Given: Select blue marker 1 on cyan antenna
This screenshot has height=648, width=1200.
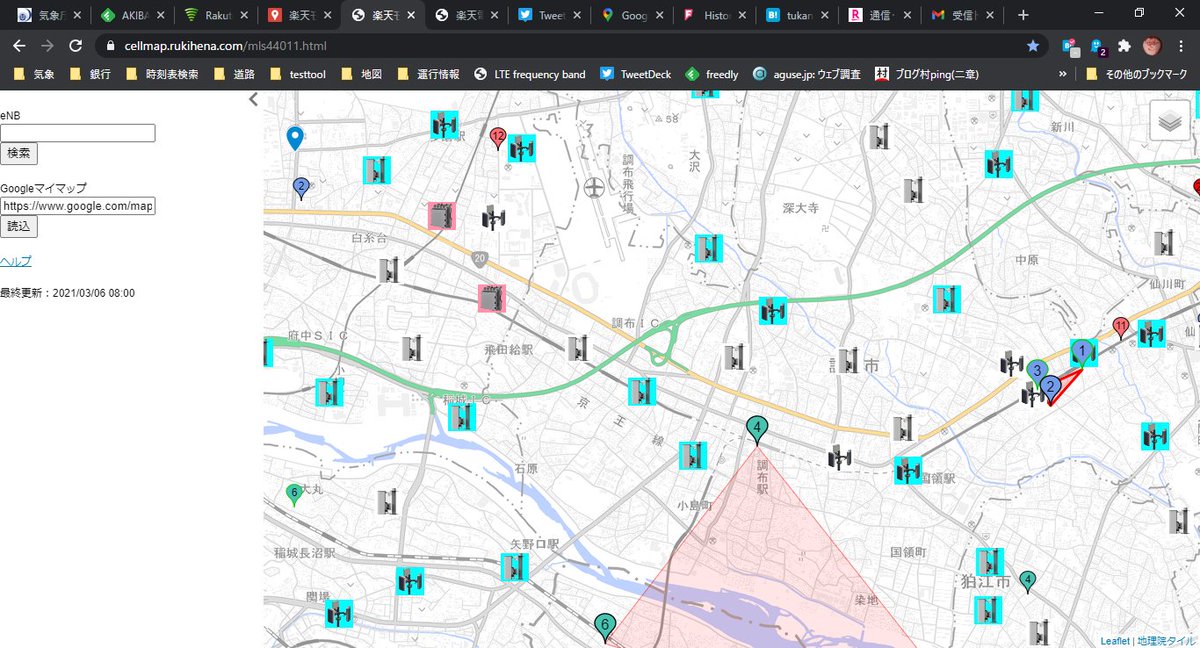Looking at the screenshot, I should click(x=1082, y=352).
